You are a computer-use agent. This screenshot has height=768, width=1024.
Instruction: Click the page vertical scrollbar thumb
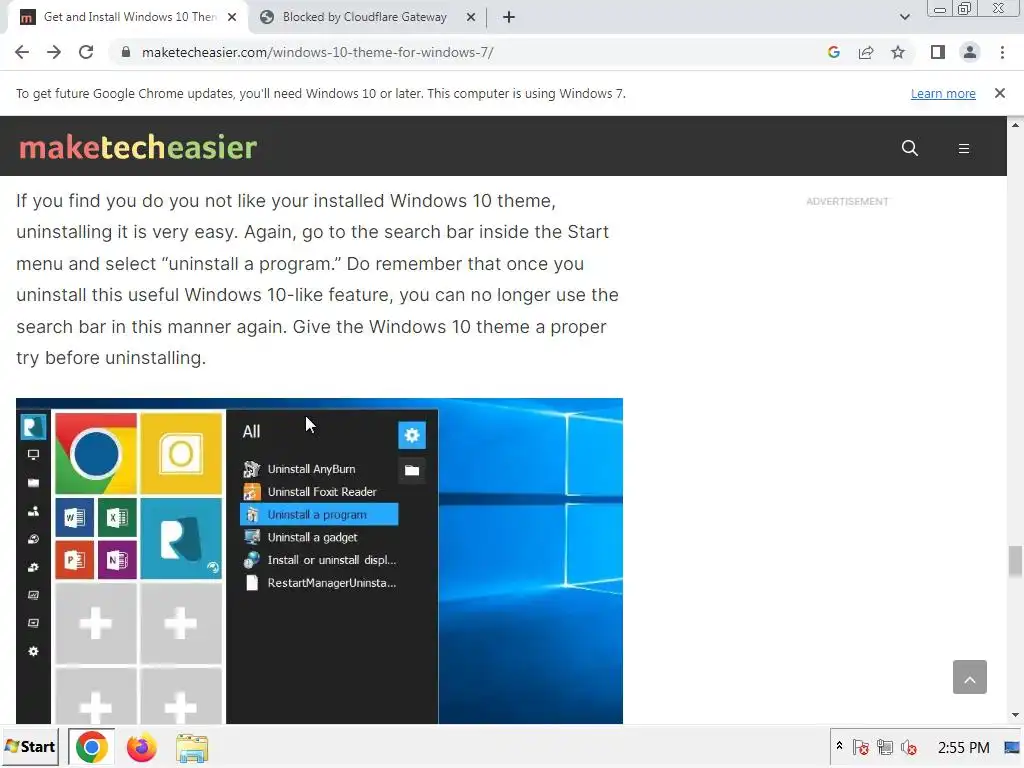pyautogui.click(x=1015, y=562)
